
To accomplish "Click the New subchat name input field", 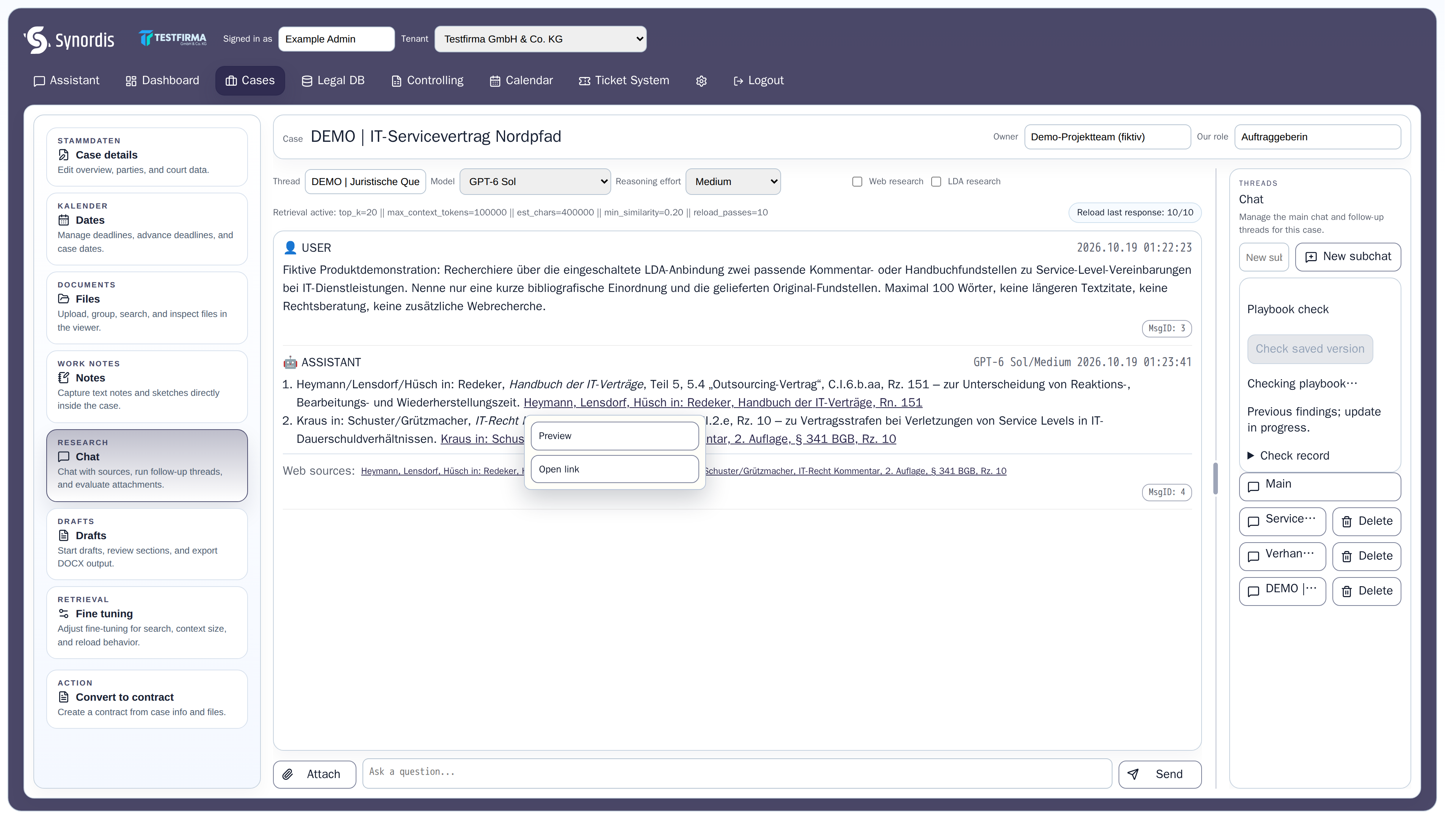I will coord(1274,259).
